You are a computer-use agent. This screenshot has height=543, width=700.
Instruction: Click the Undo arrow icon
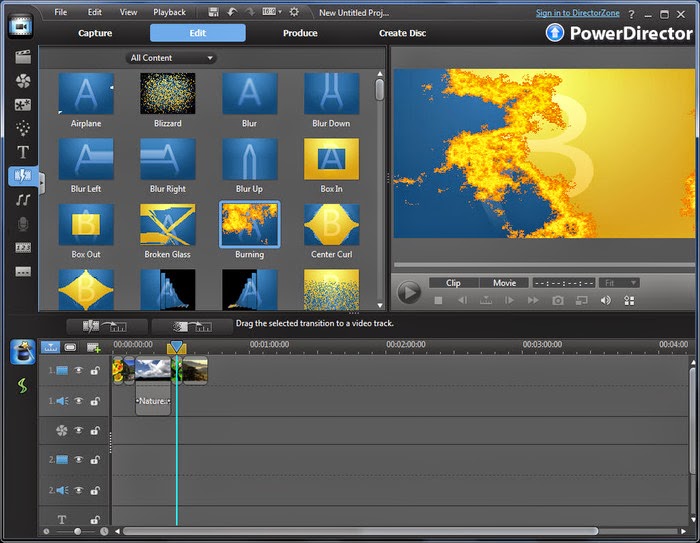coord(232,12)
